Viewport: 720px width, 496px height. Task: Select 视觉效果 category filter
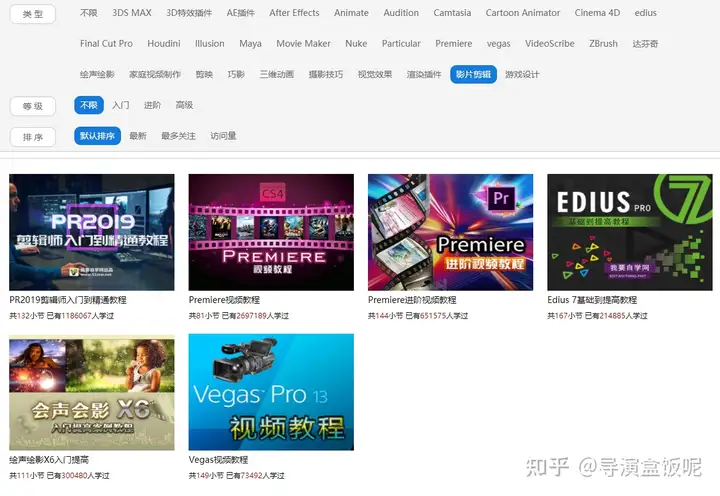(375, 74)
